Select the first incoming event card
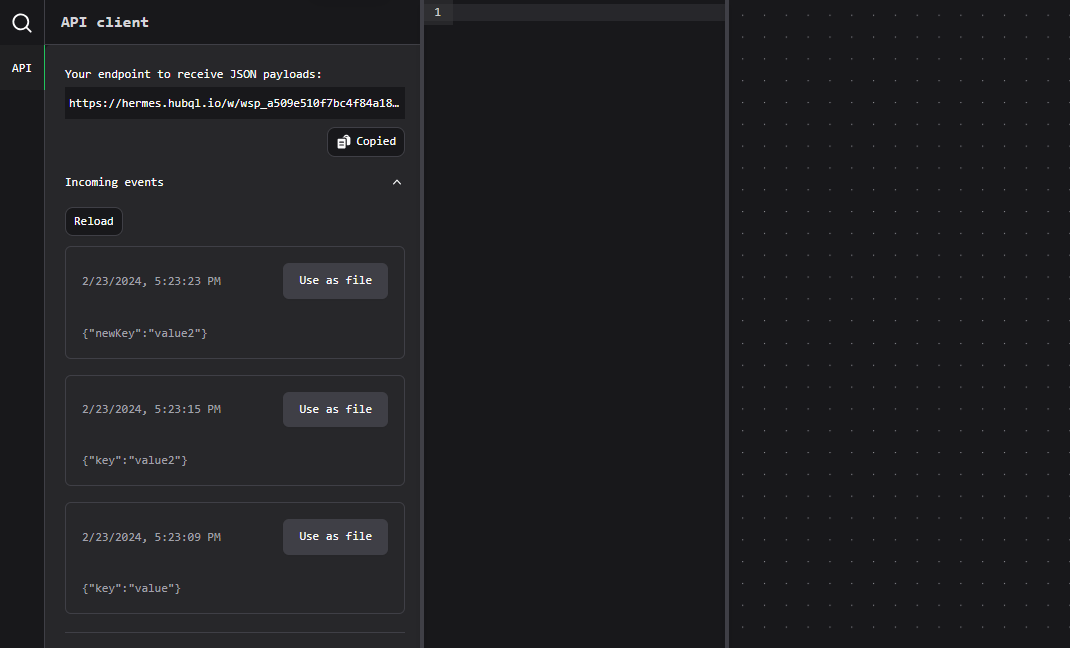Image resolution: width=1070 pixels, height=648 pixels. pos(234,302)
